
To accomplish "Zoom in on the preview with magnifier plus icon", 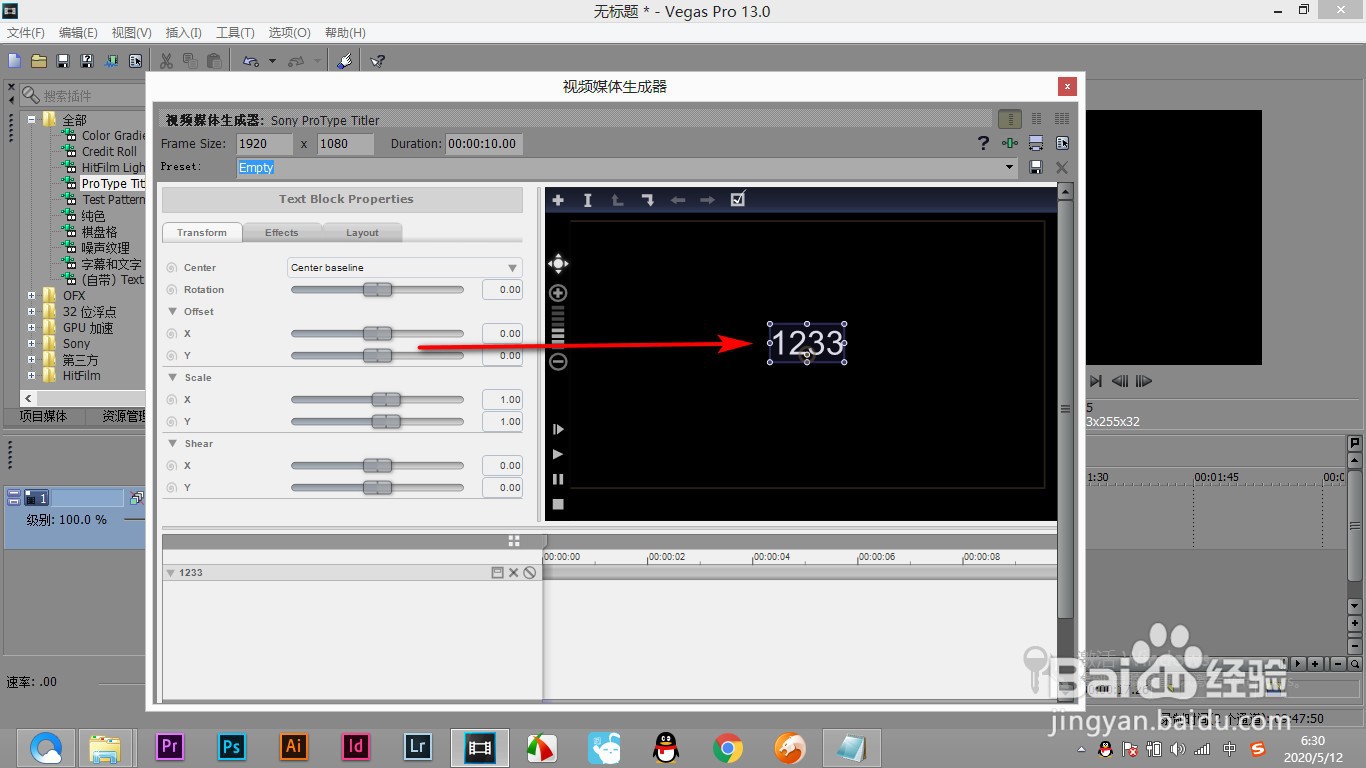I will (x=558, y=292).
